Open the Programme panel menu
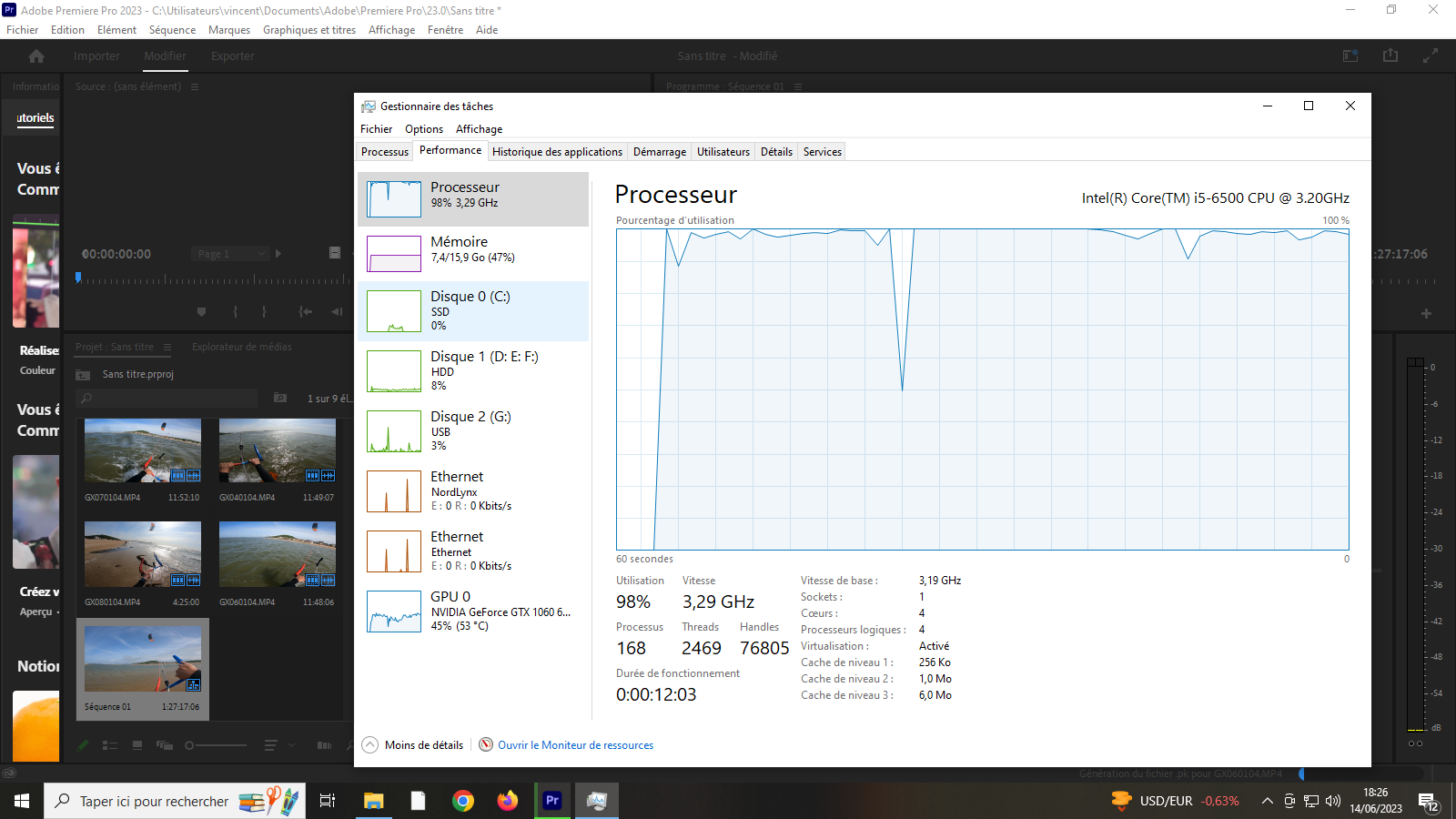This screenshot has height=819, width=1456. (798, 86)
